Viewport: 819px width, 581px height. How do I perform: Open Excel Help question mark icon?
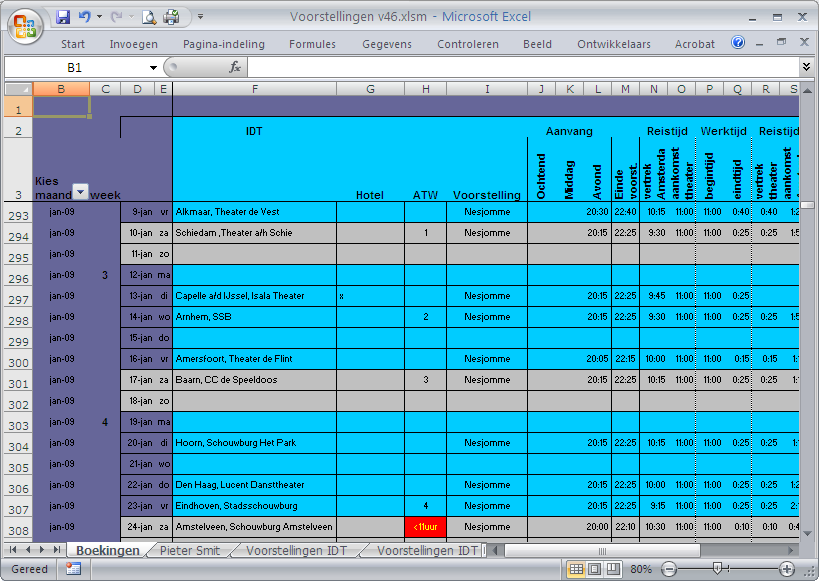[738, 42]
